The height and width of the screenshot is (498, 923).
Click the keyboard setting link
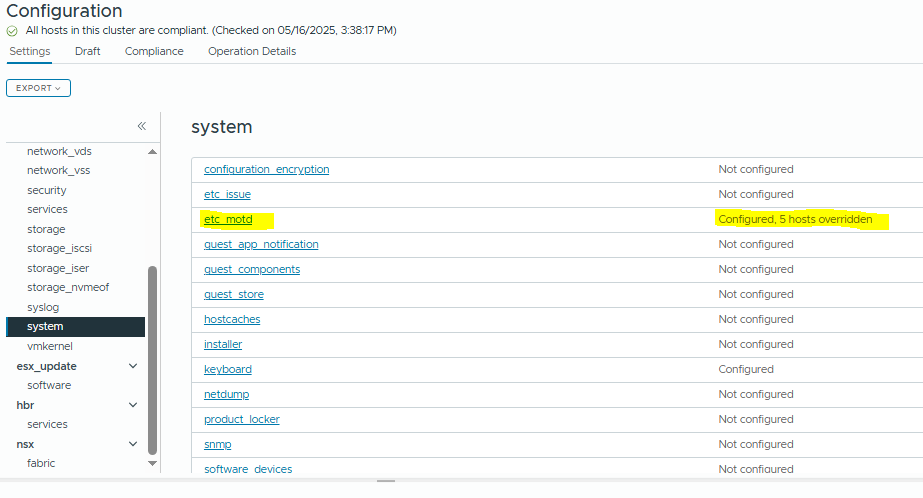(228, 370)
